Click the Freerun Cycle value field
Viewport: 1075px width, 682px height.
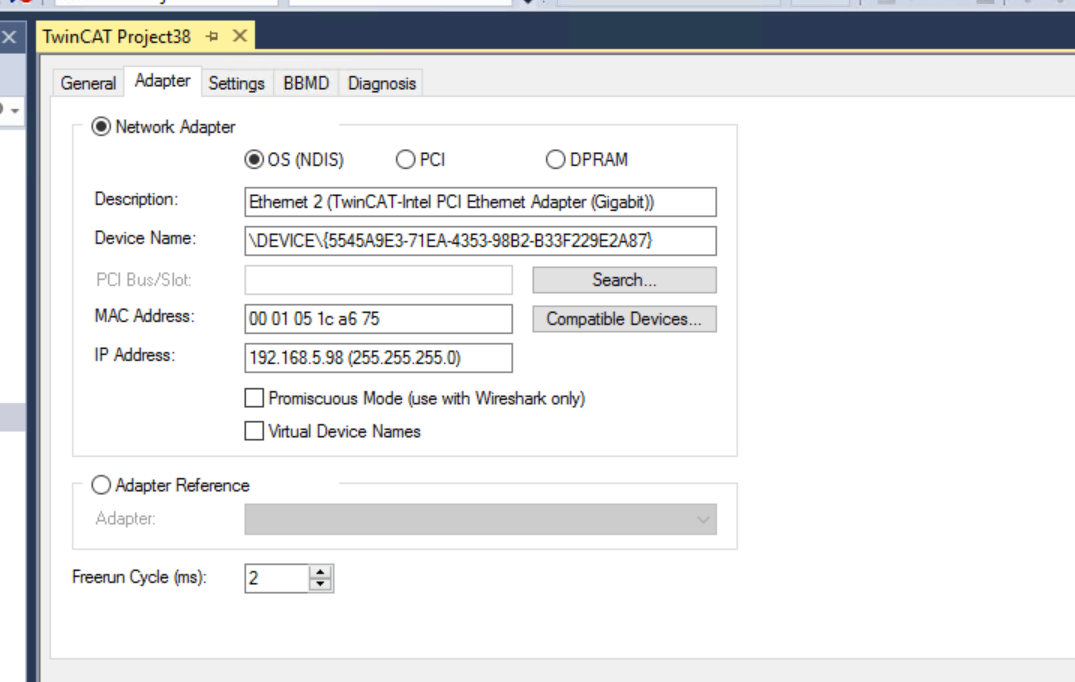tap(277, 579)
